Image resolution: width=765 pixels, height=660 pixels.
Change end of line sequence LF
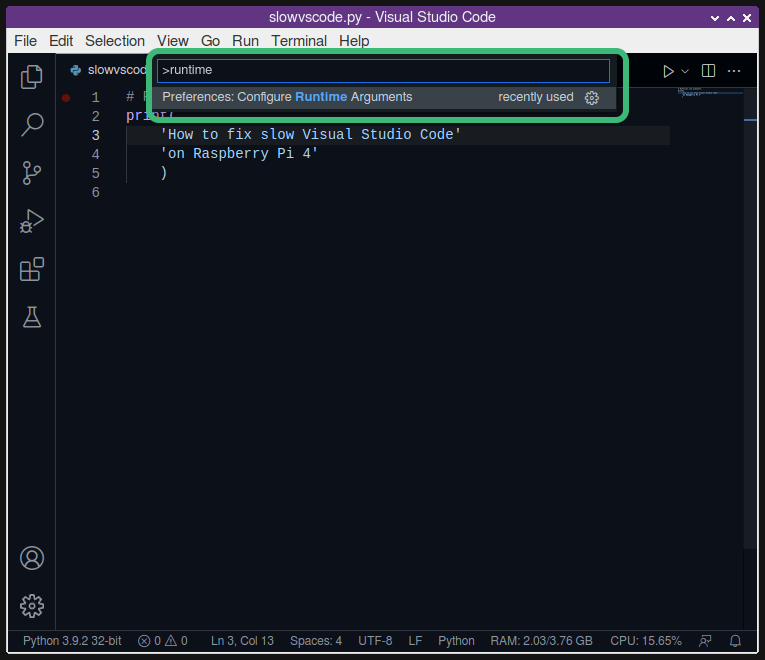pos(415,640)
